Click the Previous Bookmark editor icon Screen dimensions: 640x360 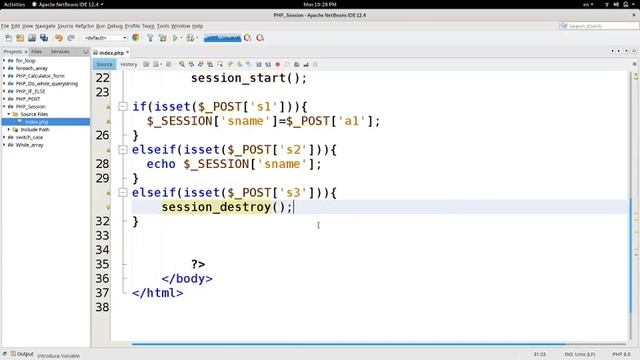coord(230,64)
